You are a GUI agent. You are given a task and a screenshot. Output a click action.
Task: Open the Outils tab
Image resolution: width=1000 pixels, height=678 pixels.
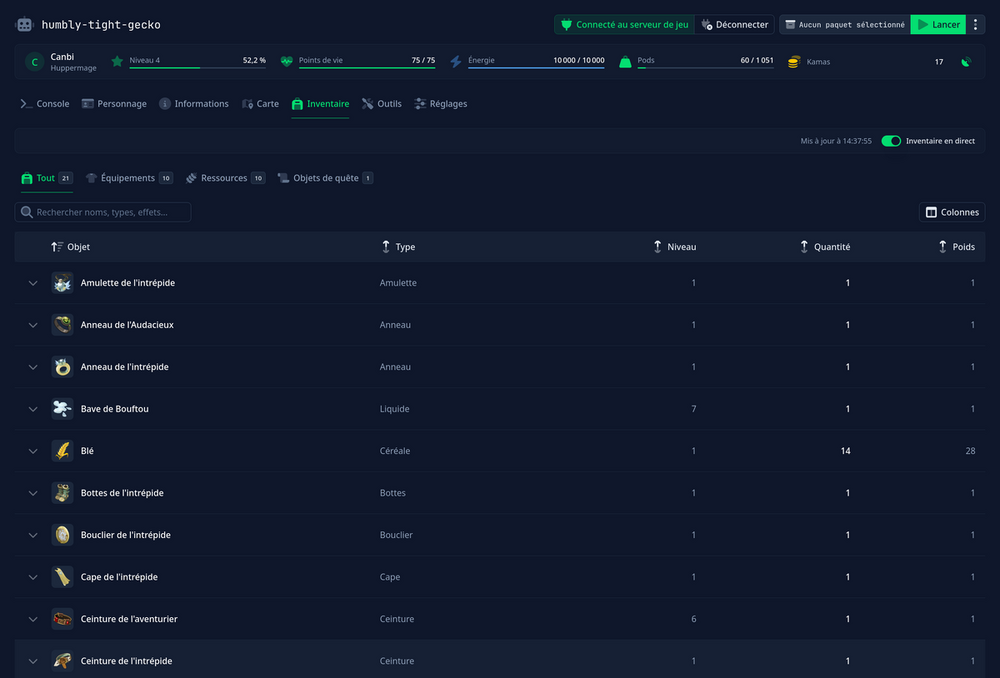(381, 104)
